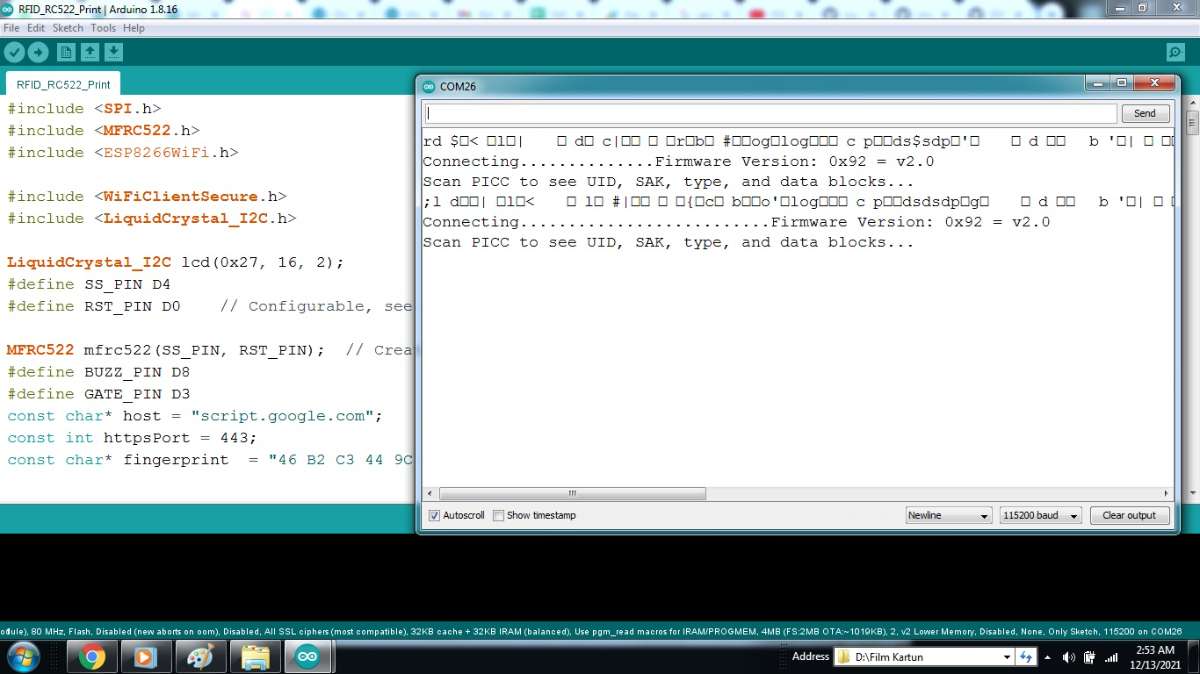Switch to the Arduino IDE taskbar icon
1200x674 pixels.
[308, 657]
